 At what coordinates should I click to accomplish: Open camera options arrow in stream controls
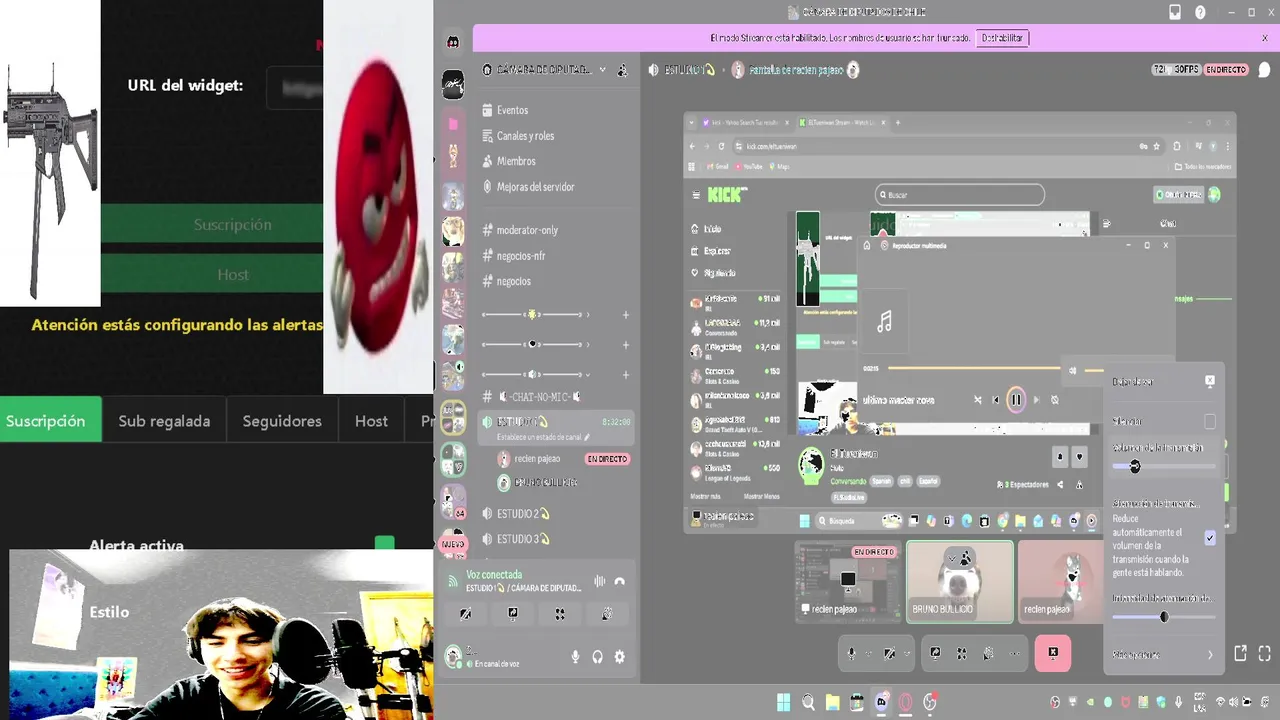pos(906,653)
